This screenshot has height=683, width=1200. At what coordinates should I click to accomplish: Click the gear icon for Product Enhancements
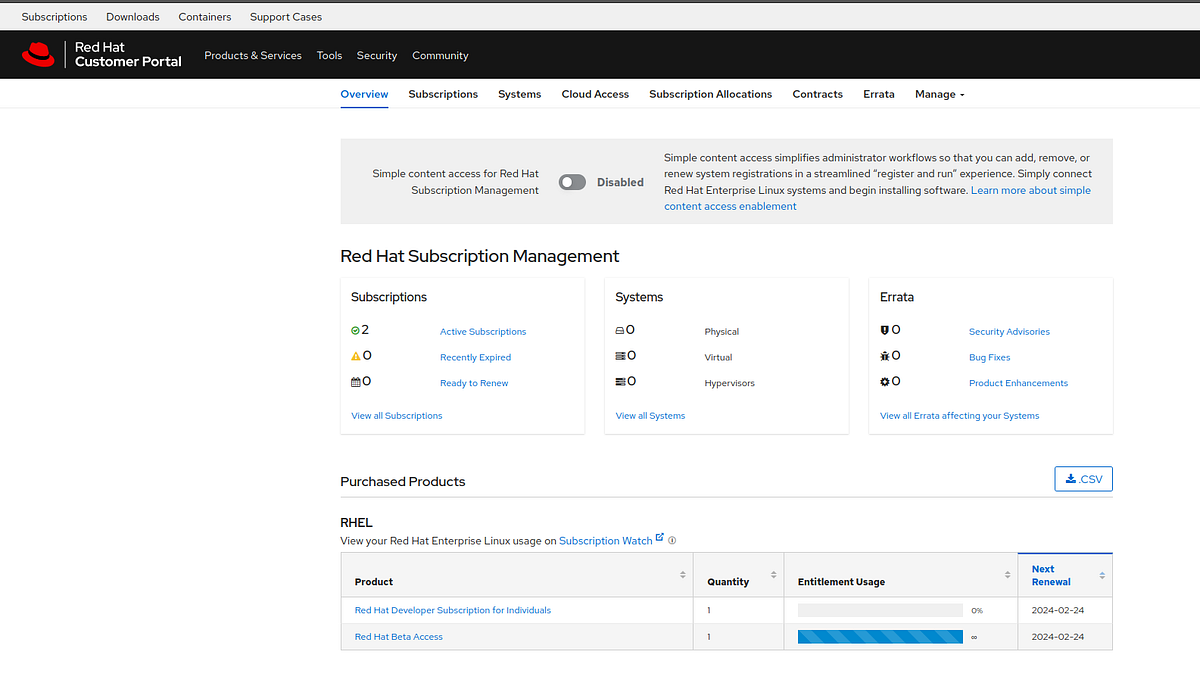pos(885,381)
